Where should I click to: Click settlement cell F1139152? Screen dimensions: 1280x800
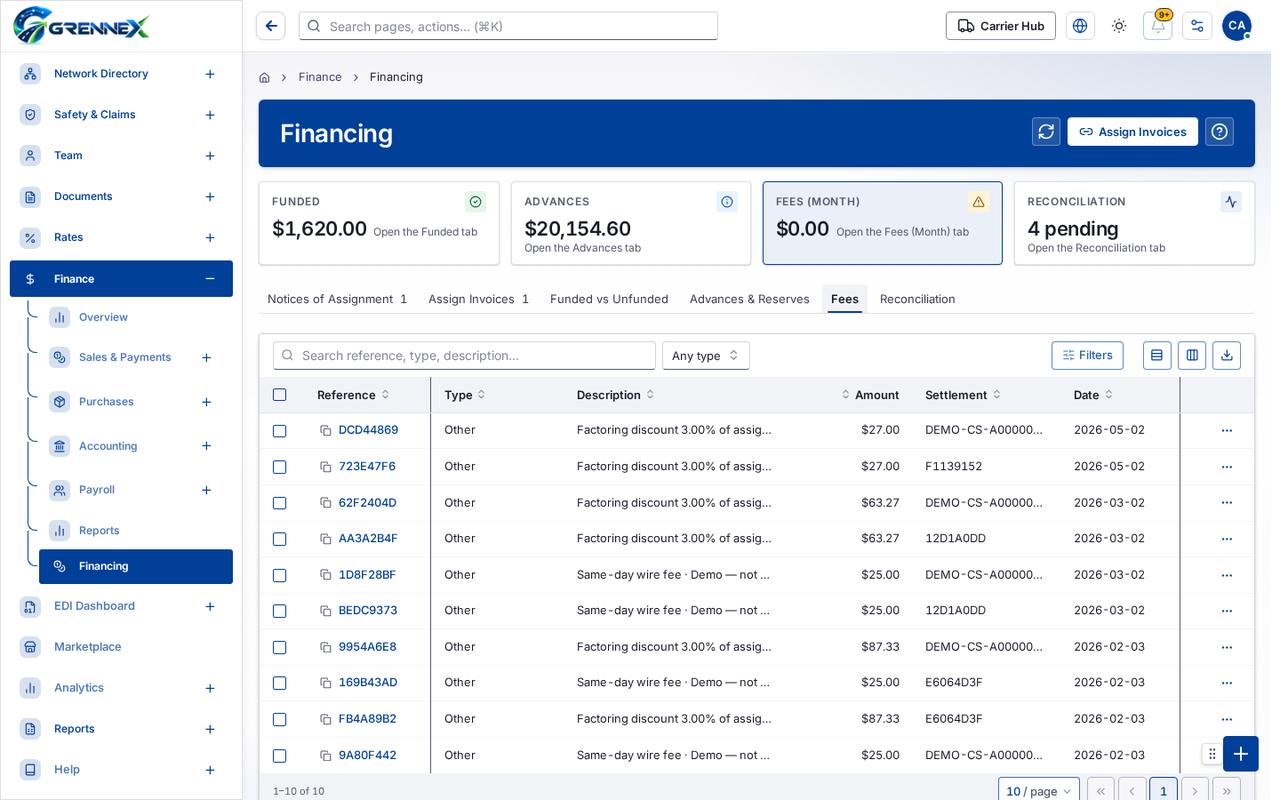tap(953, 467)
